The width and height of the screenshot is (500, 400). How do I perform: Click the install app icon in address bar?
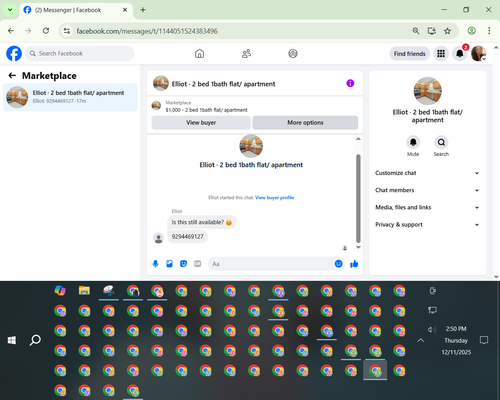pos(432,31)
